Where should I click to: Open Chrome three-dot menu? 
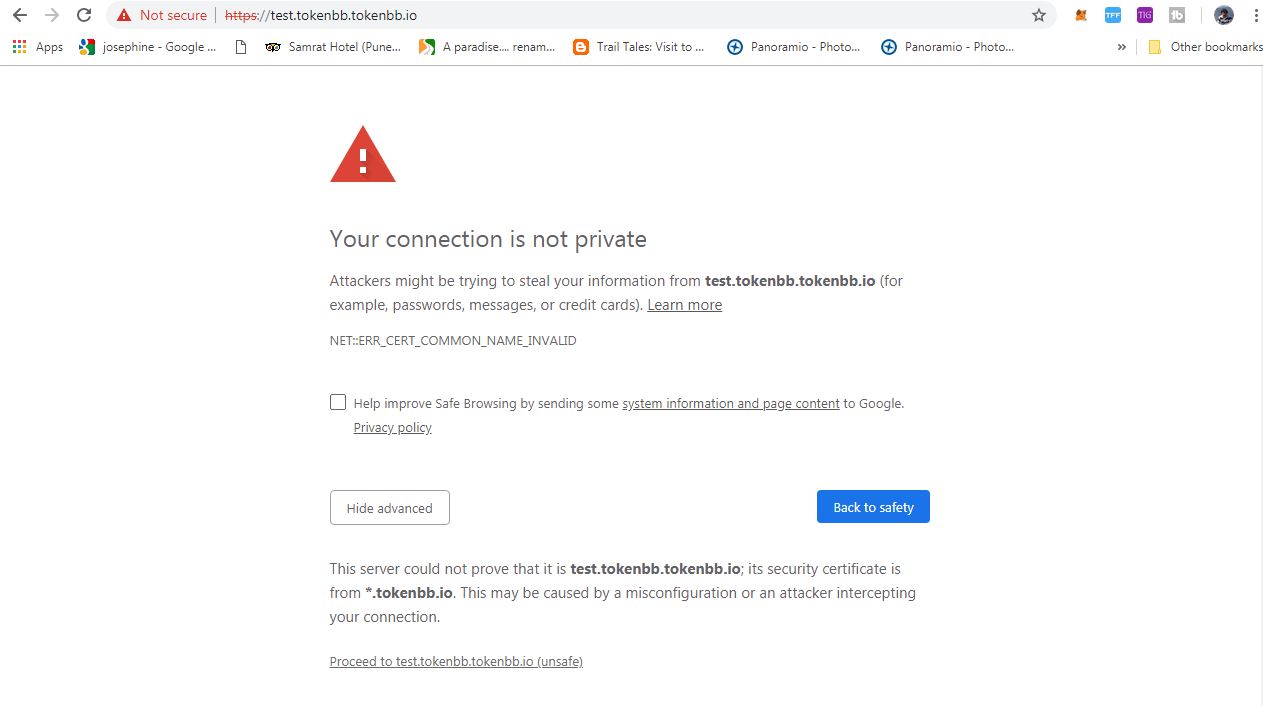click(x=1255, y=15)
